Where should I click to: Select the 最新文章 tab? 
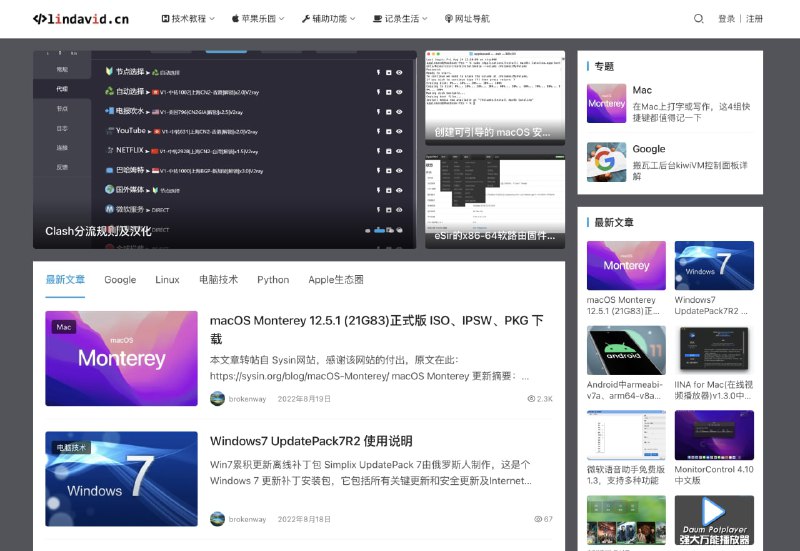pos(65,280)
